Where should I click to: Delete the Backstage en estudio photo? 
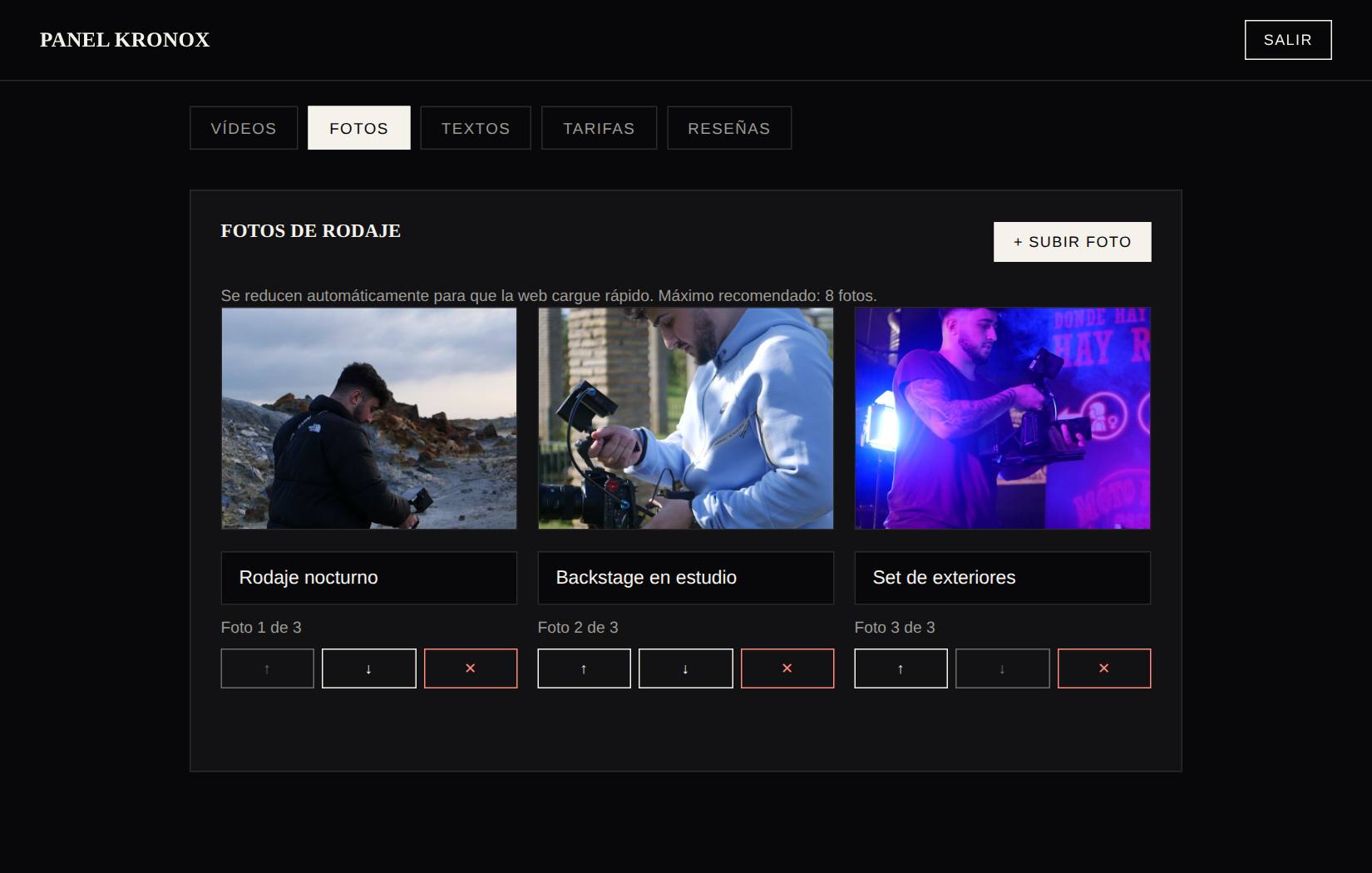point(787,668)
